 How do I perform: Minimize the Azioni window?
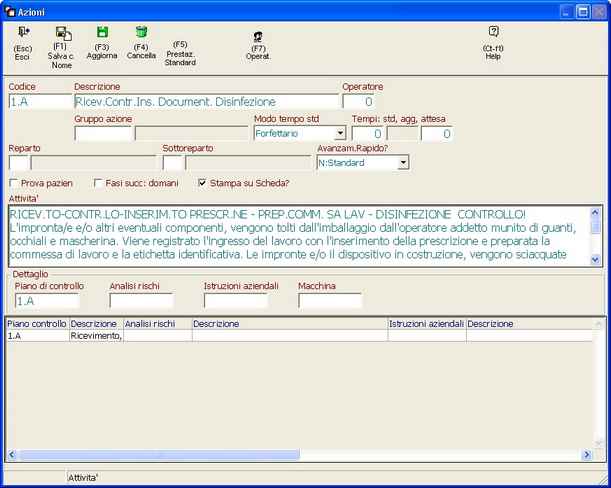567,12
